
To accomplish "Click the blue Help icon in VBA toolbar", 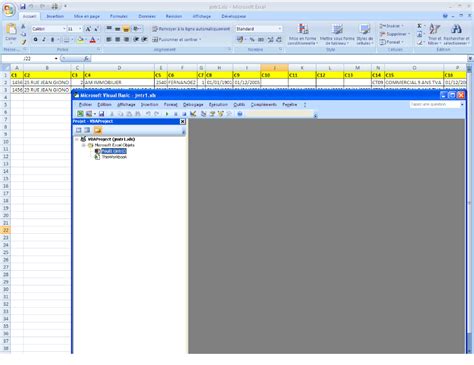I will tap(240, 114).
